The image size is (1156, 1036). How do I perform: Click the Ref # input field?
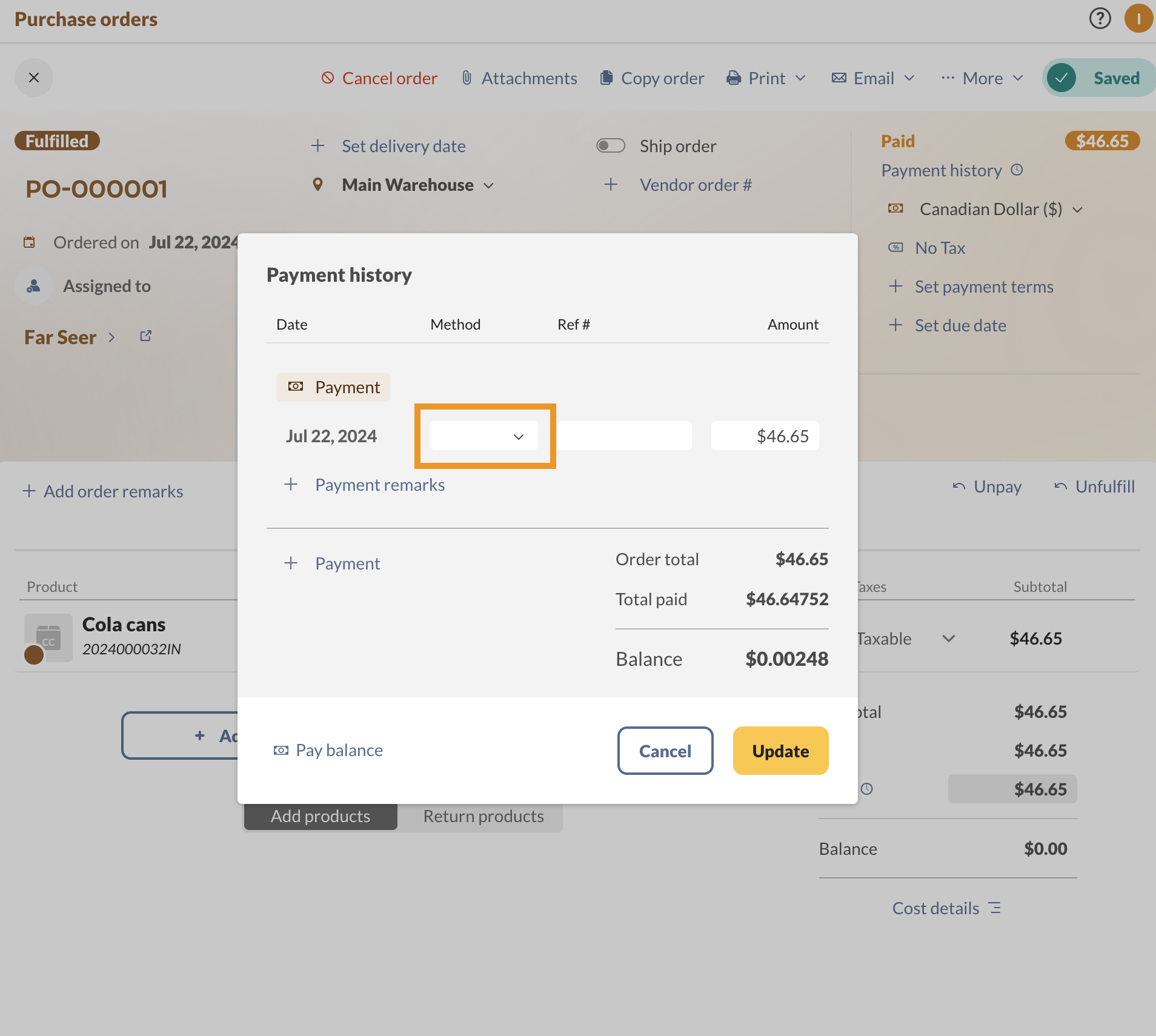pos(625,436)
